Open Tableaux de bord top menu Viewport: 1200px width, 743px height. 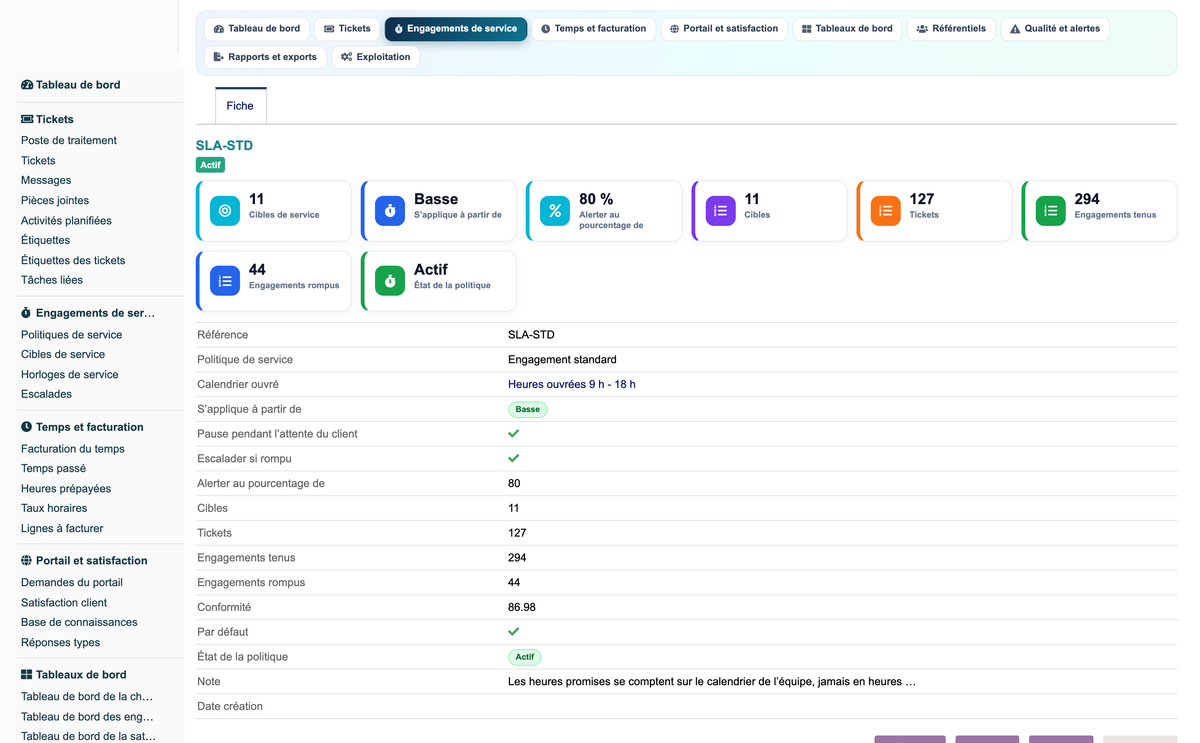pyautogui.click(x=848, y=29)
